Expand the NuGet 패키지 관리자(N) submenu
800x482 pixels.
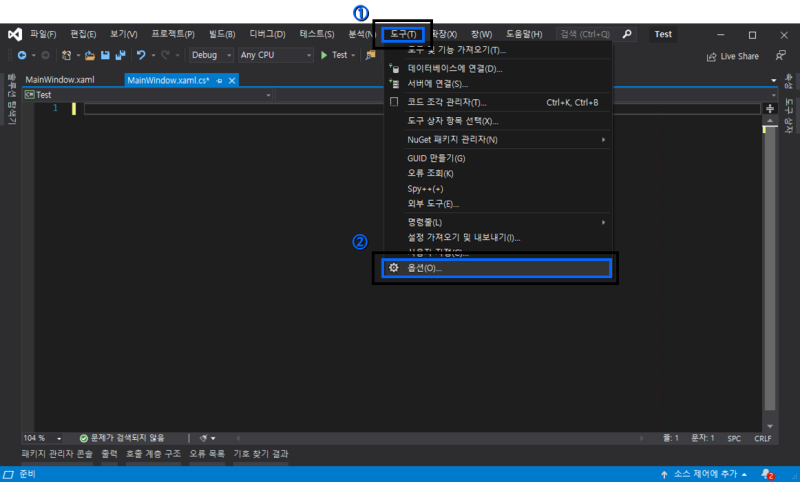click(604, 139)
